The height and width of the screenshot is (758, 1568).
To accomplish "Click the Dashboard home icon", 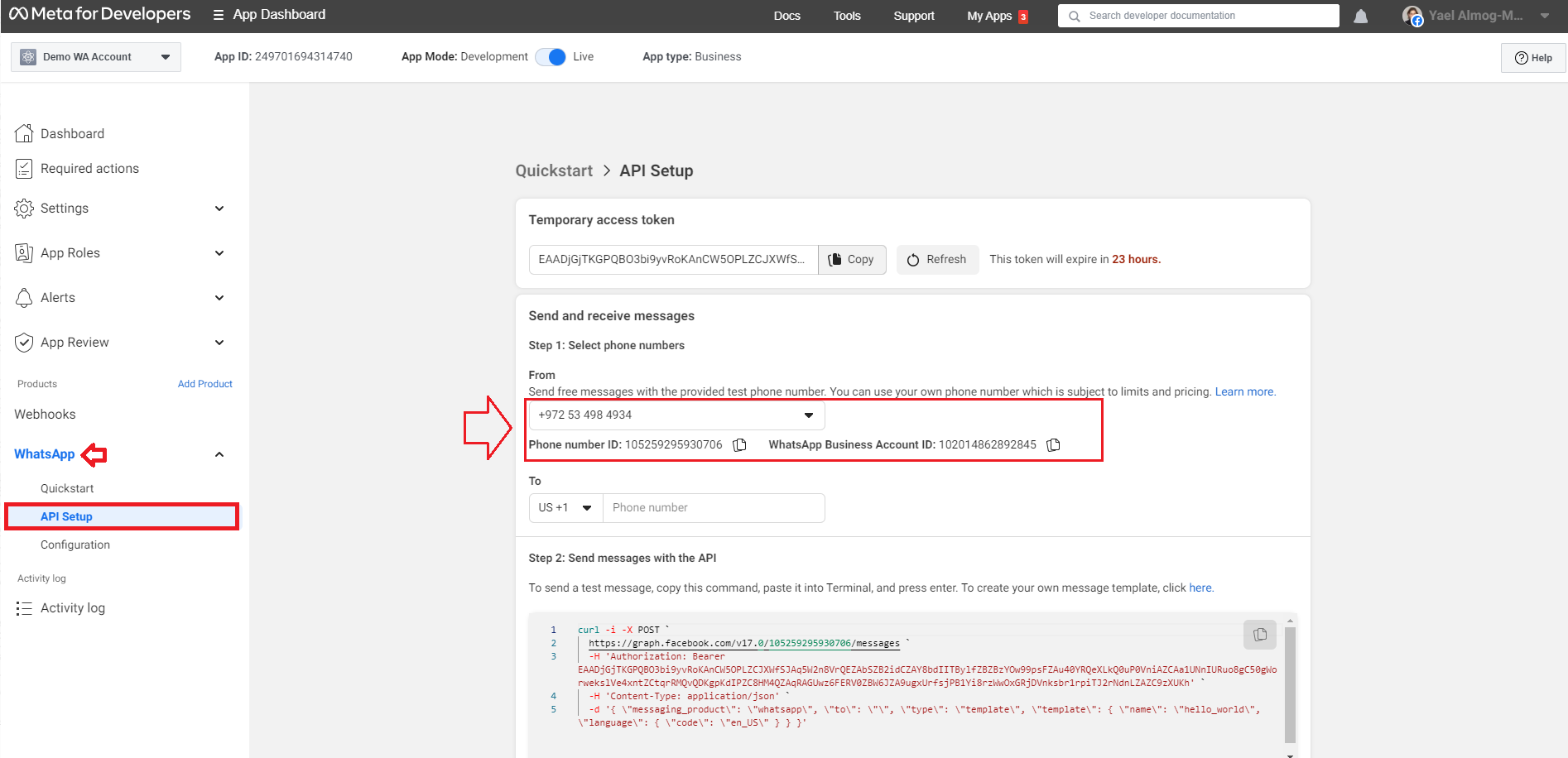I will pyautogui.click(x=24, y=133).
